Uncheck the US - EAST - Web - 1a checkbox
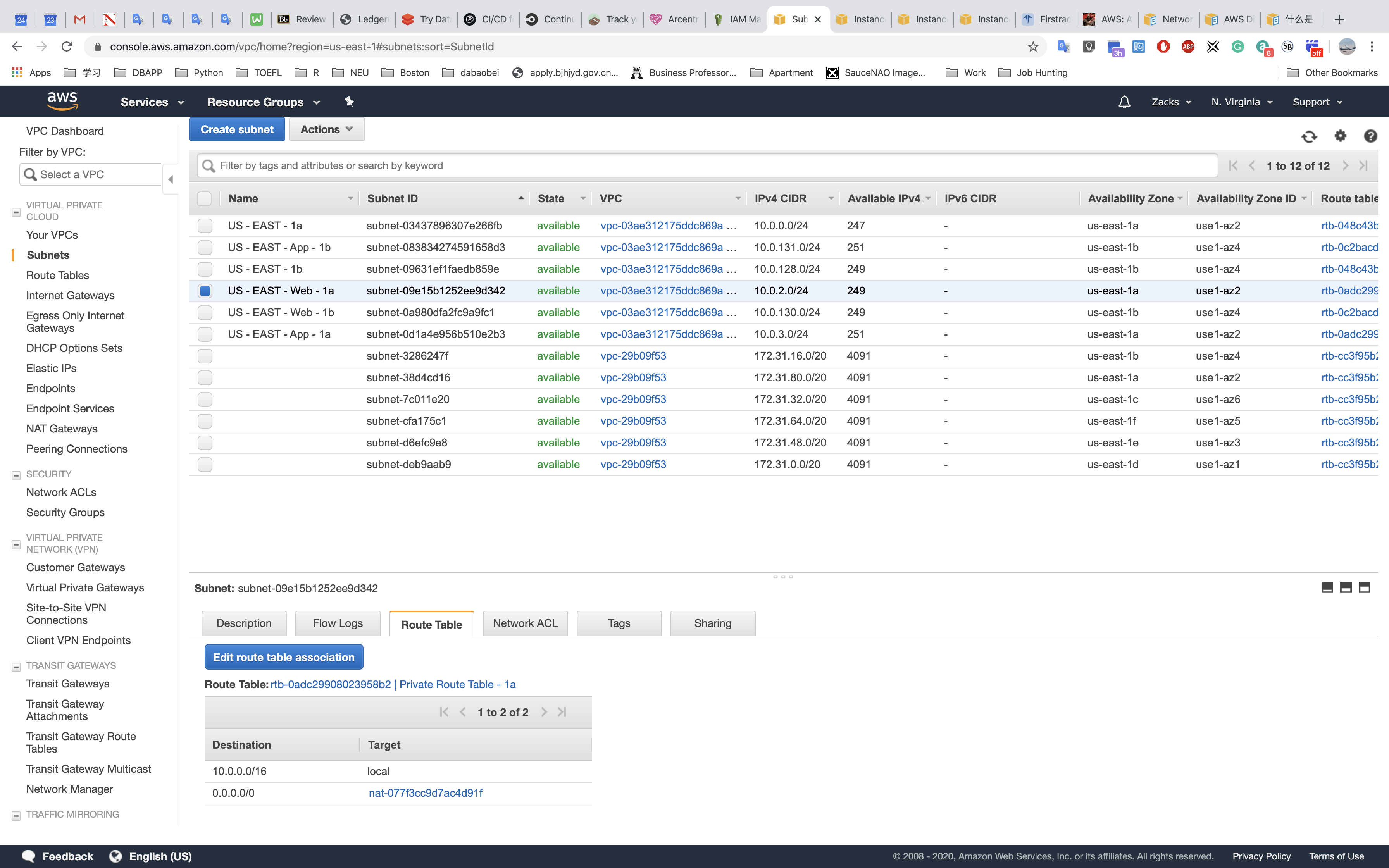1389x868 pixels. click(205, 291)
